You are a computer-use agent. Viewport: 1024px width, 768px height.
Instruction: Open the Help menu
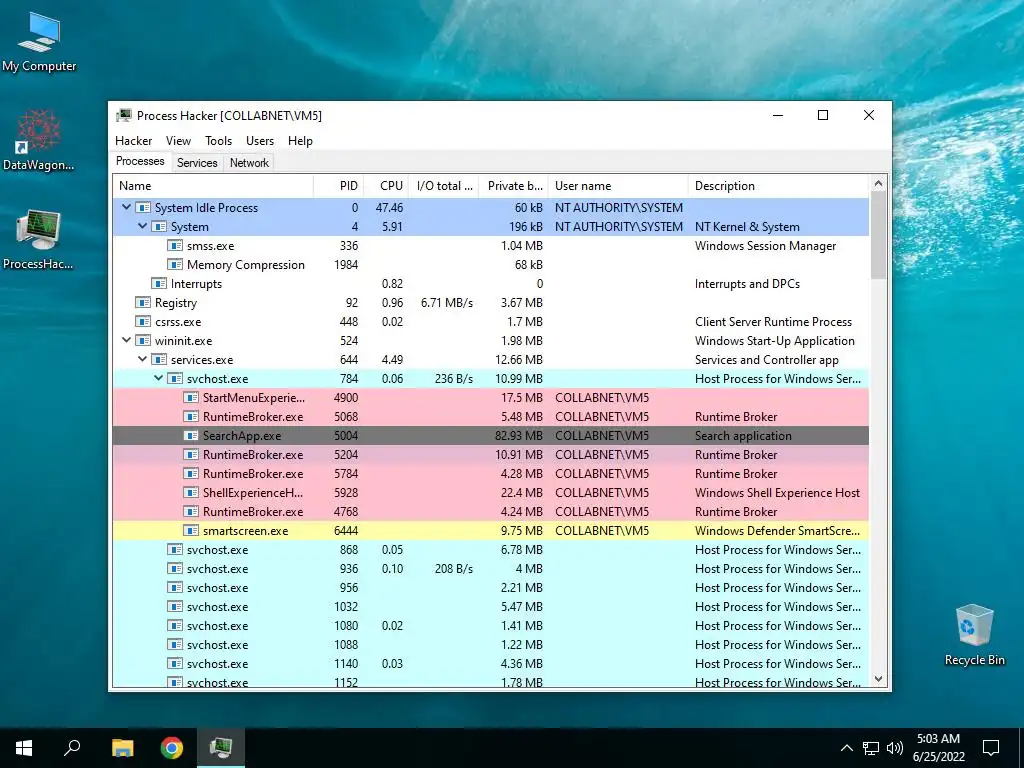[x=300, y=140]
